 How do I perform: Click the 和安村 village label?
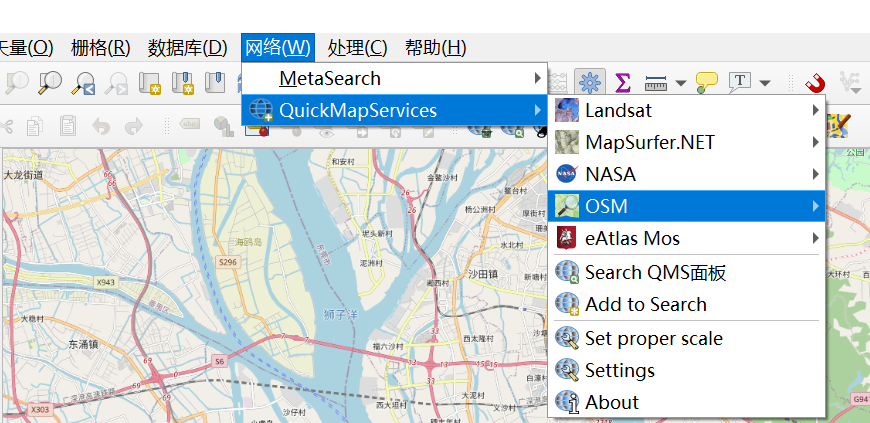[343, 162]
